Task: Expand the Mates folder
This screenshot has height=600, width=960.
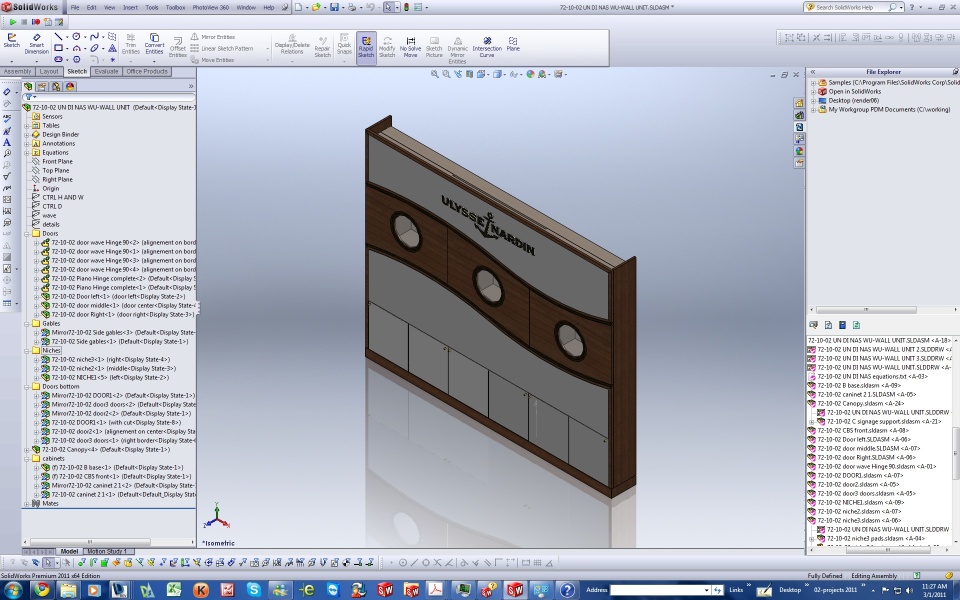Action: 27,504
